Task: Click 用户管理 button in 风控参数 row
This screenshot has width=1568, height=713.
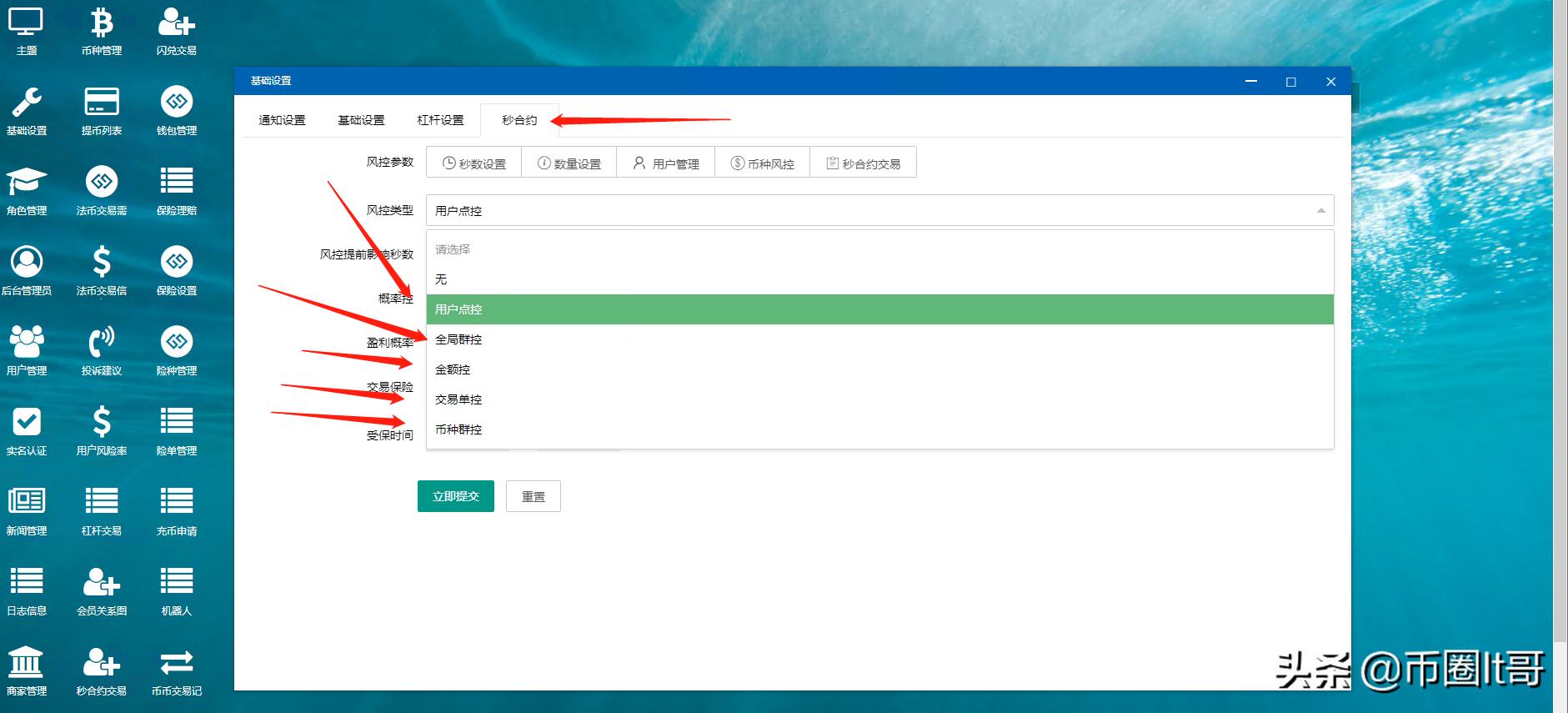Action: coord(666,163)
